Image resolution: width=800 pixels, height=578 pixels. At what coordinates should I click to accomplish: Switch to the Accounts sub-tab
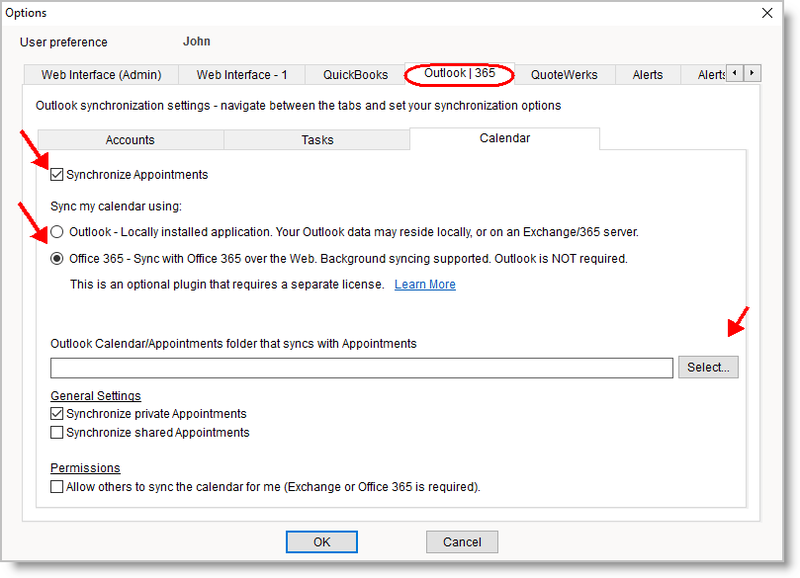click(x=130, y=140)
